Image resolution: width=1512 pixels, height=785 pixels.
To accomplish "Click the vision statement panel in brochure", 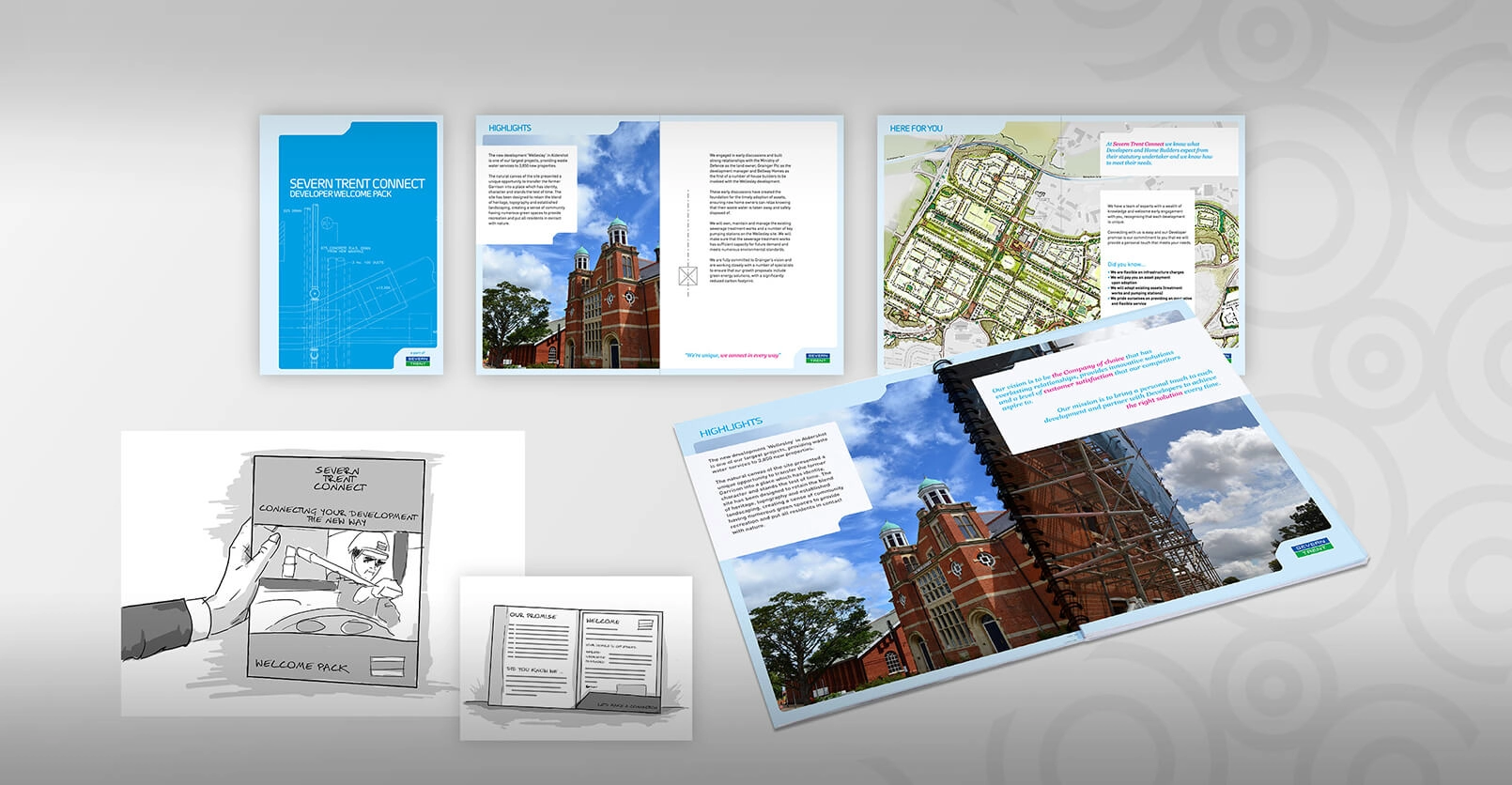I will coord(1108,394).
